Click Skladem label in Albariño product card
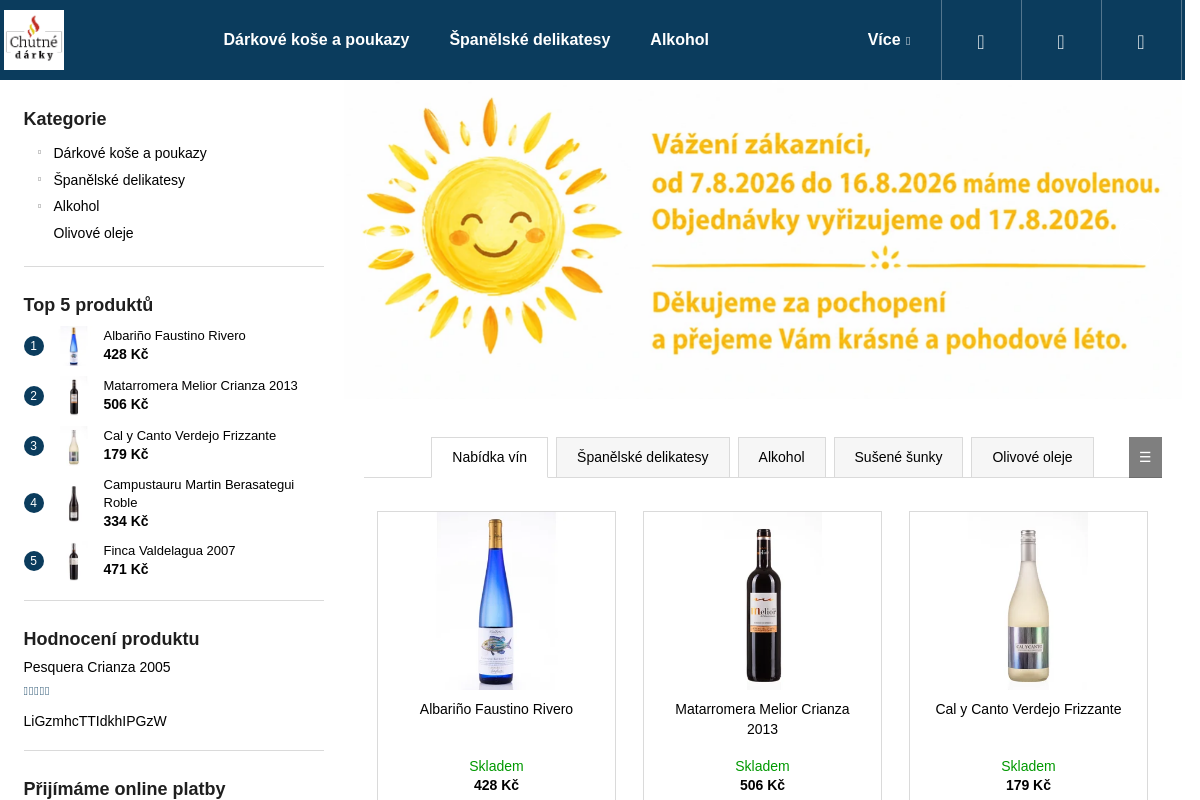Screen dimensions: 1200x800 (496, 766)
